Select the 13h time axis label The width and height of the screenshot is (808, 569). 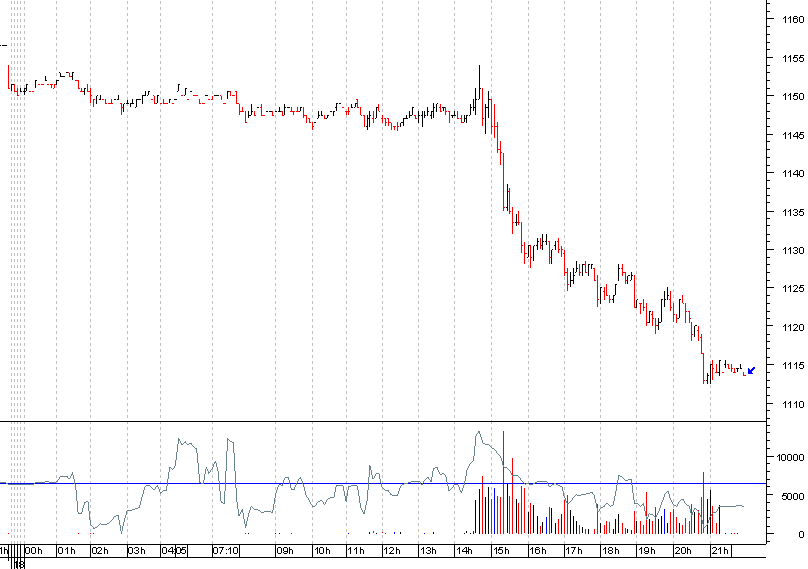click(428, 551)
